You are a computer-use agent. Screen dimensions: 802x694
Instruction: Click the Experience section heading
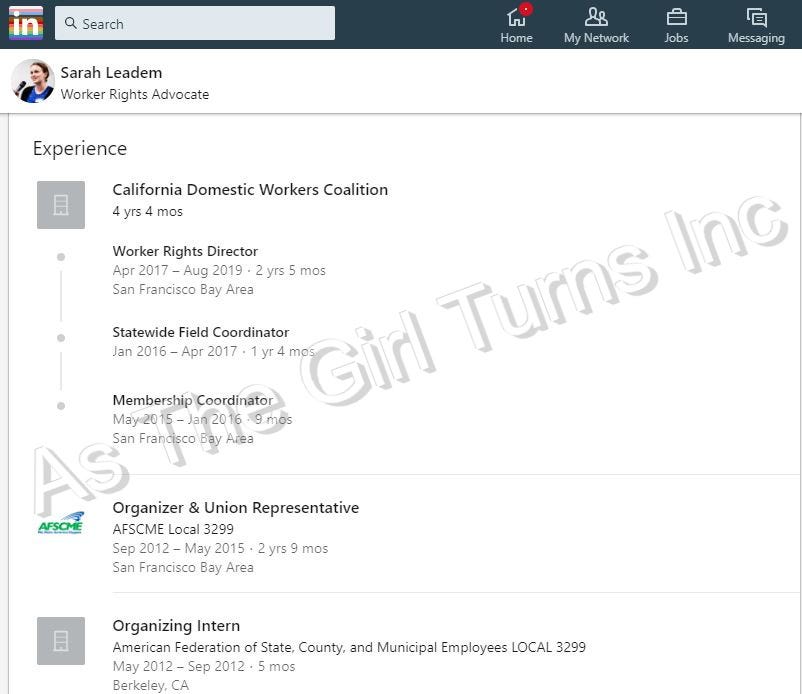80,148
